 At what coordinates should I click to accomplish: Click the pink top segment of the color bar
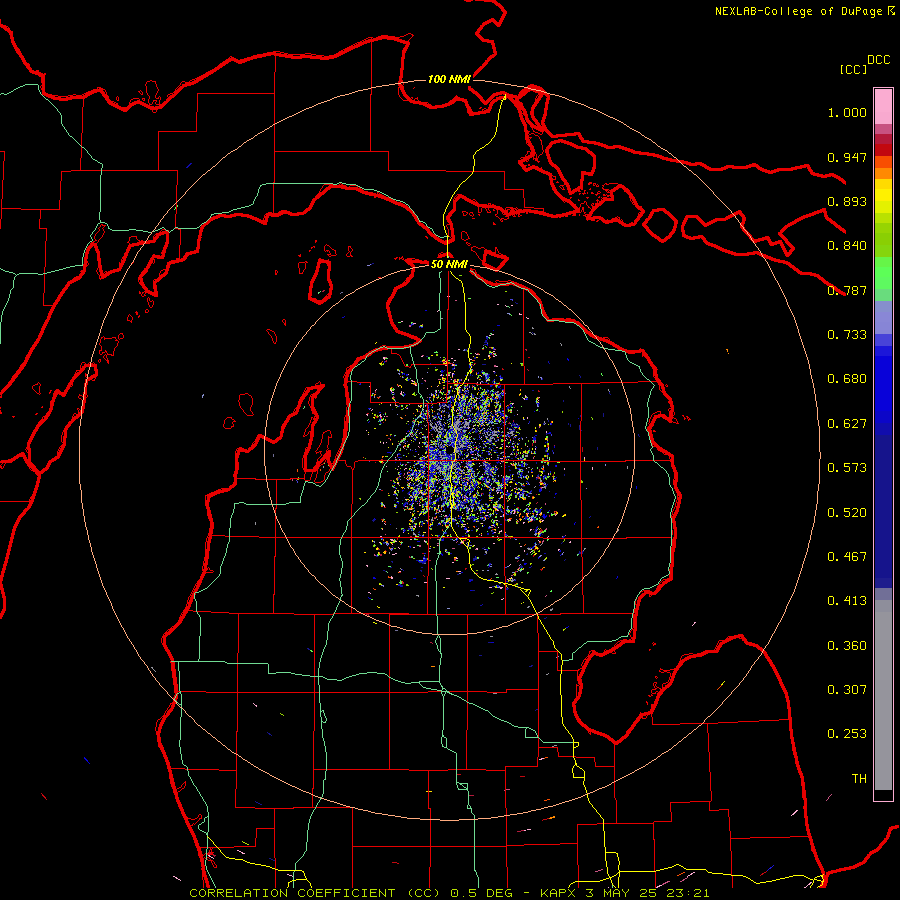[x=883, y=107]
